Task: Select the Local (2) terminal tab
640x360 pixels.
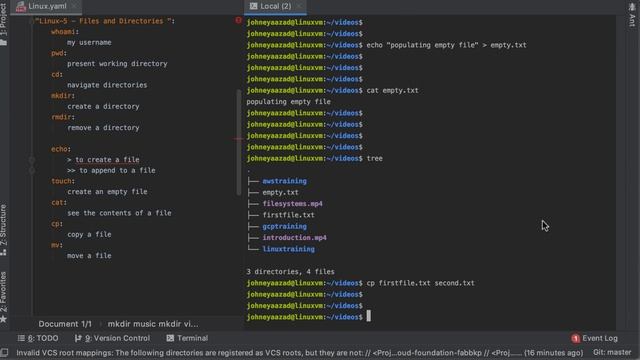Action: [276, 6]
